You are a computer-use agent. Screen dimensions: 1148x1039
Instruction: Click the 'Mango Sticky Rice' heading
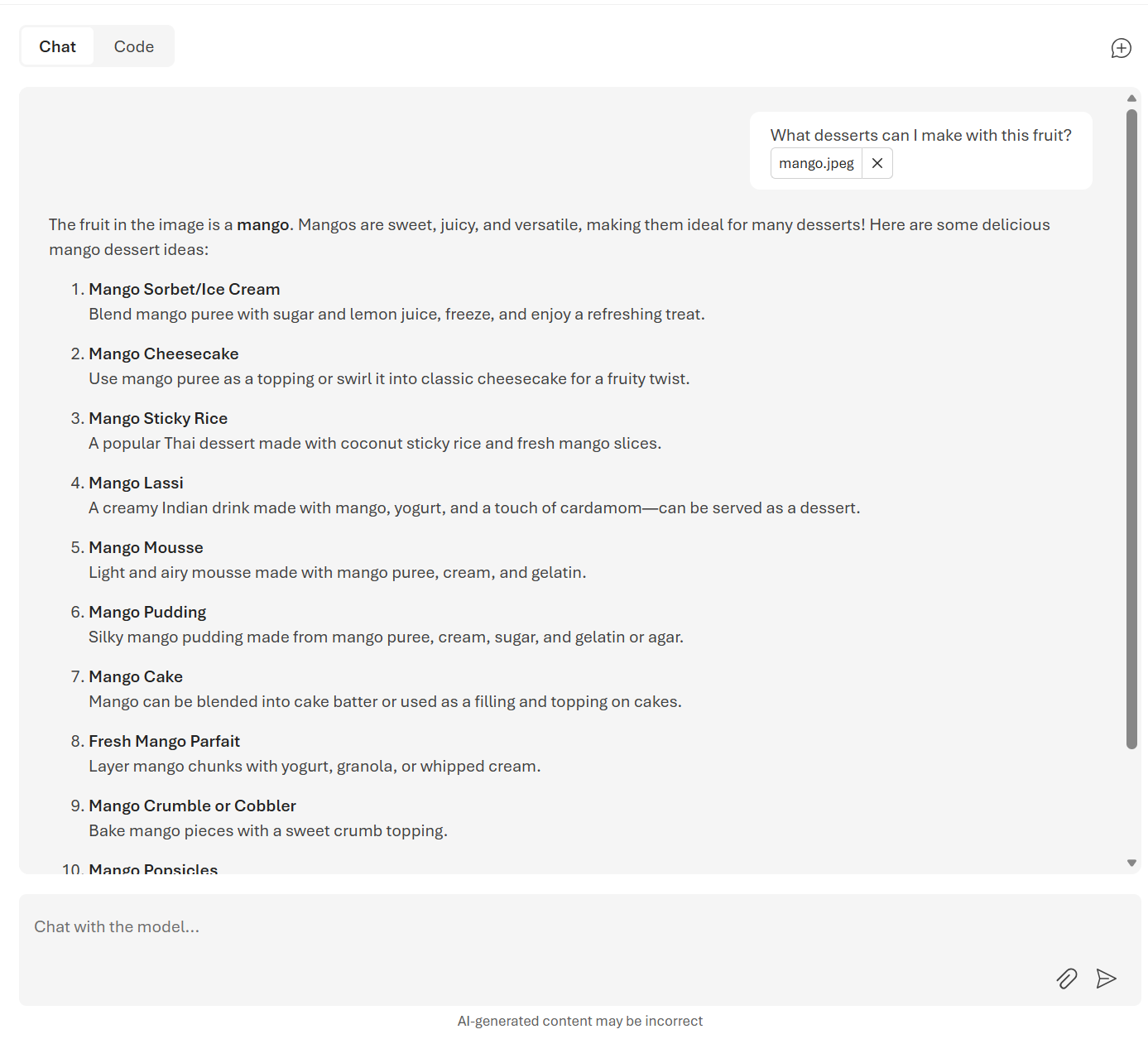tap(157, 418)
